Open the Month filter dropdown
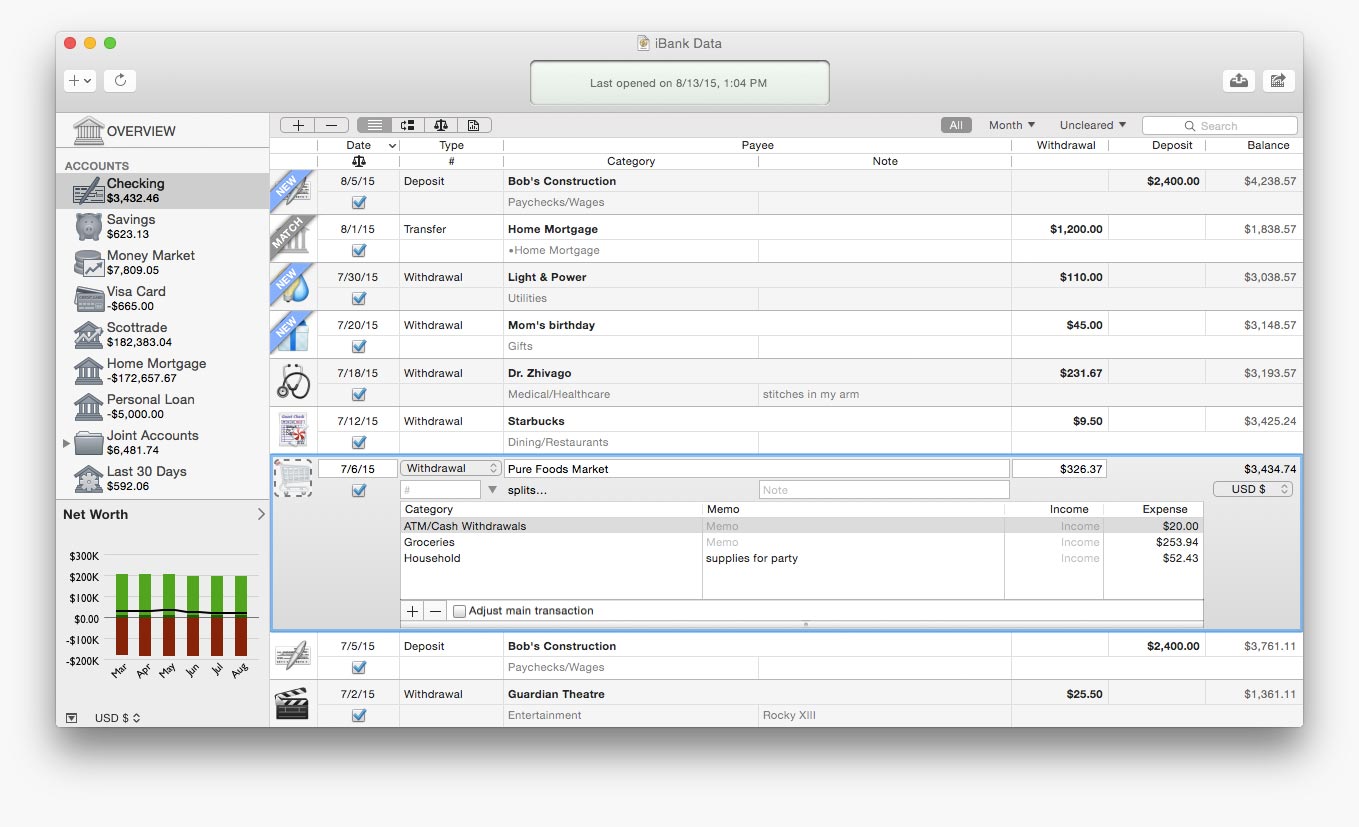The width and height of the screenshot is (1359, 827). coord(1011,125)
